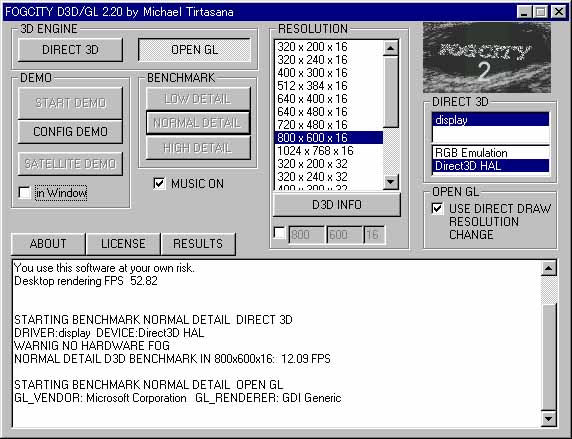
Task: Click the custom height field showing 600
Action: 344,235
